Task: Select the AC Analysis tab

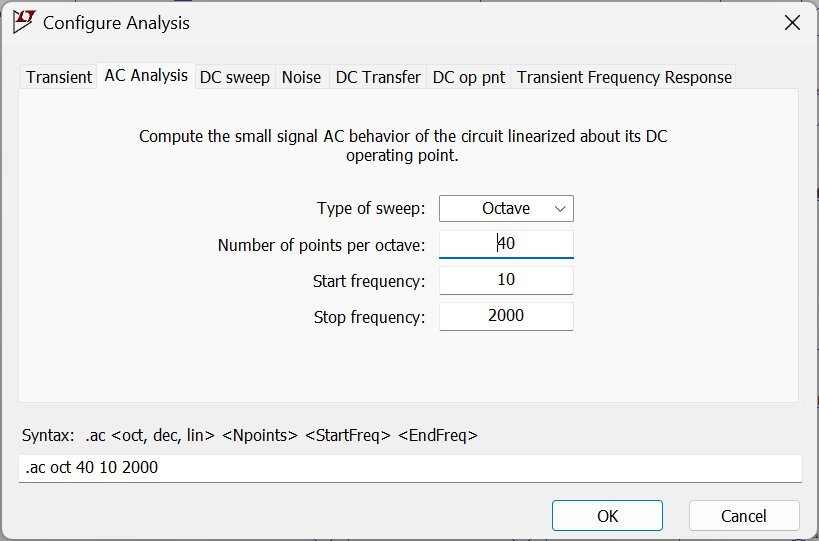Action: (x=146, y=76)
